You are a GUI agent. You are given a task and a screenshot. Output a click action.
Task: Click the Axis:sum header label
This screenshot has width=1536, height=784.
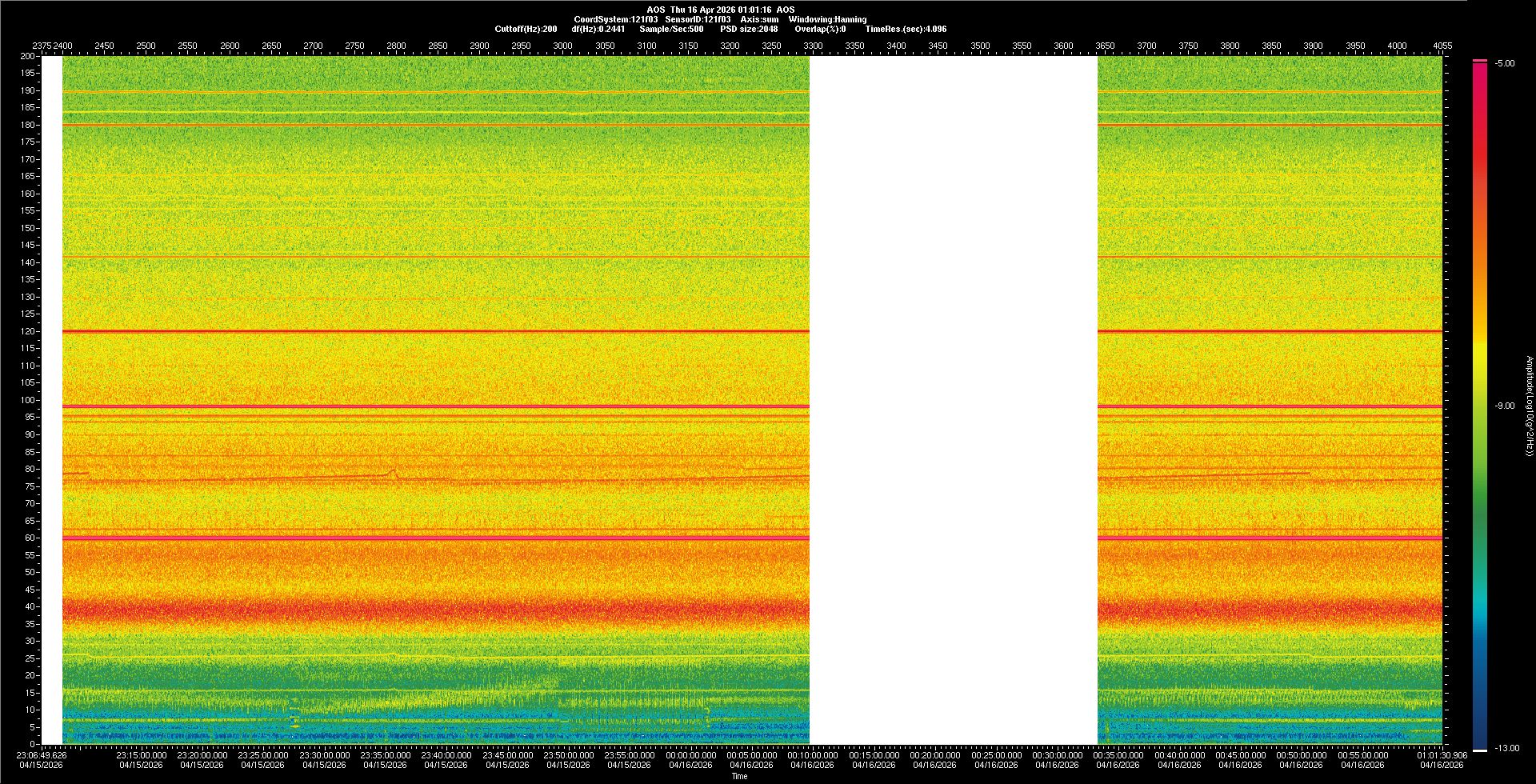(x=759, y=19)
